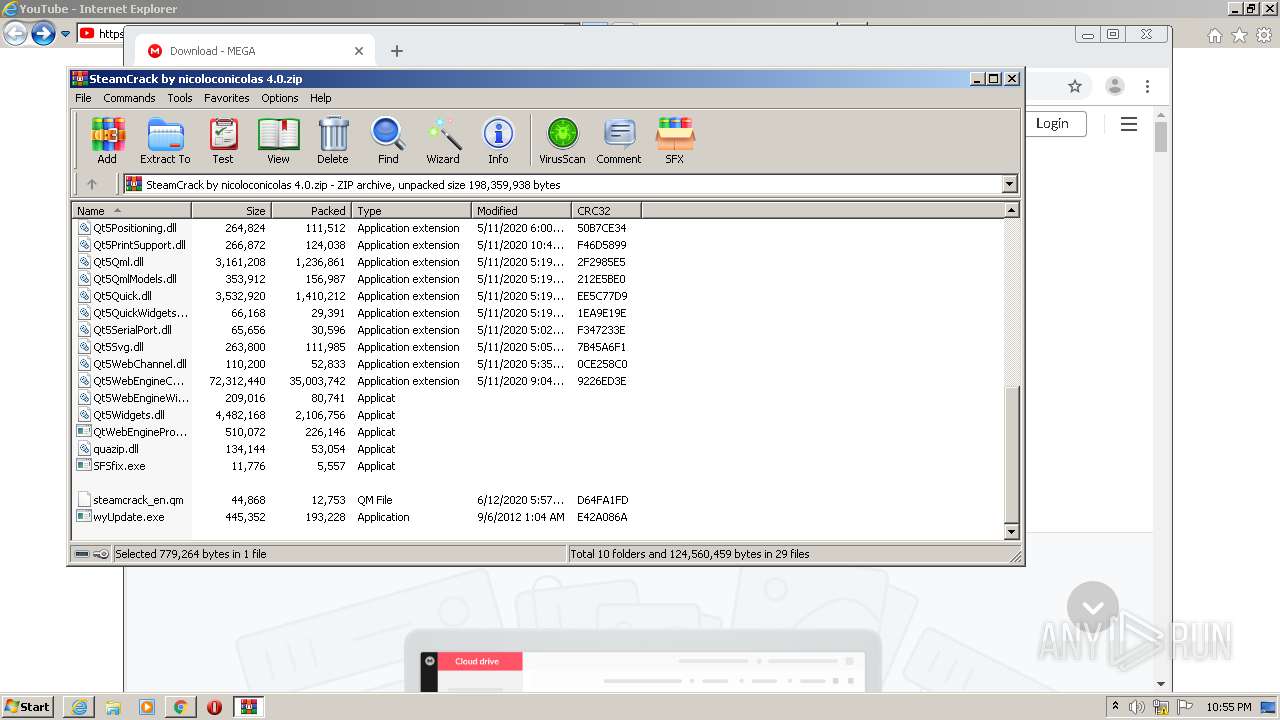Open the Favorites menu

(227, 98)
